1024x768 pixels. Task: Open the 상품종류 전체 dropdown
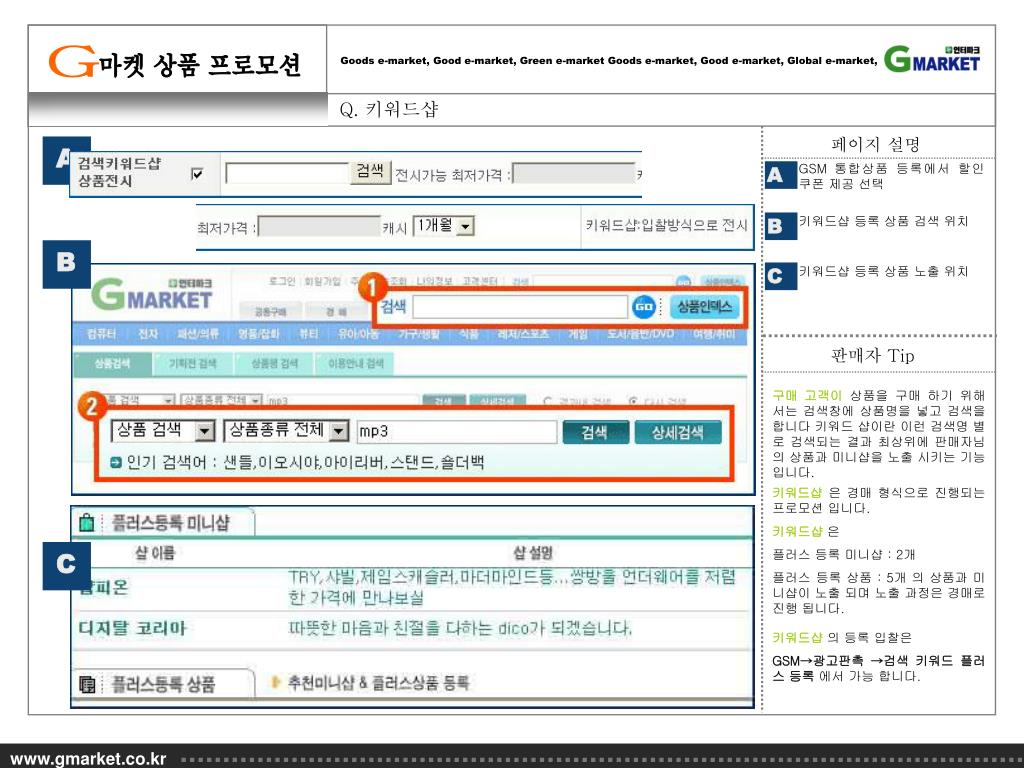coord(286,430)
